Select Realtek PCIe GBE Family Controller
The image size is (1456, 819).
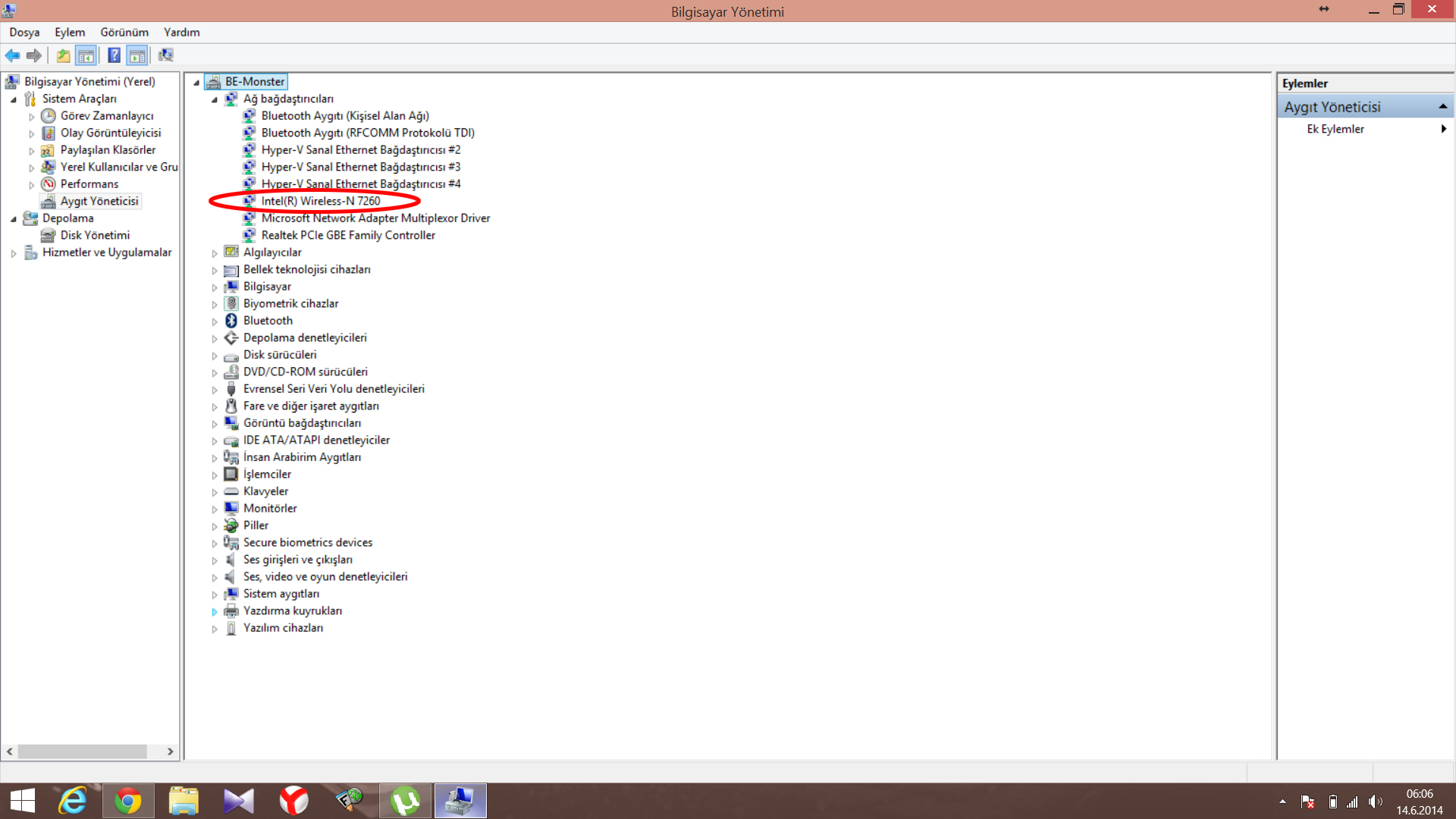point(348,235)
